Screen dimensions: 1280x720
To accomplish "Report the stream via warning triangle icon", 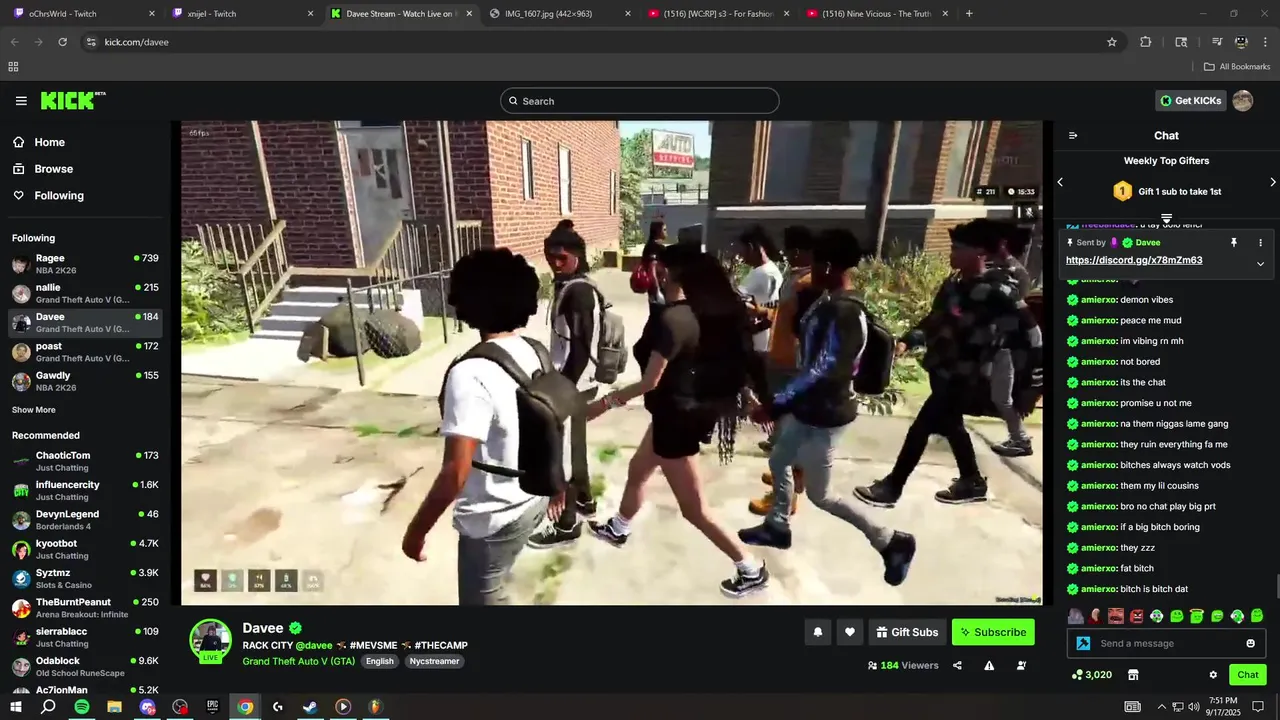I will tap(989, 665).
